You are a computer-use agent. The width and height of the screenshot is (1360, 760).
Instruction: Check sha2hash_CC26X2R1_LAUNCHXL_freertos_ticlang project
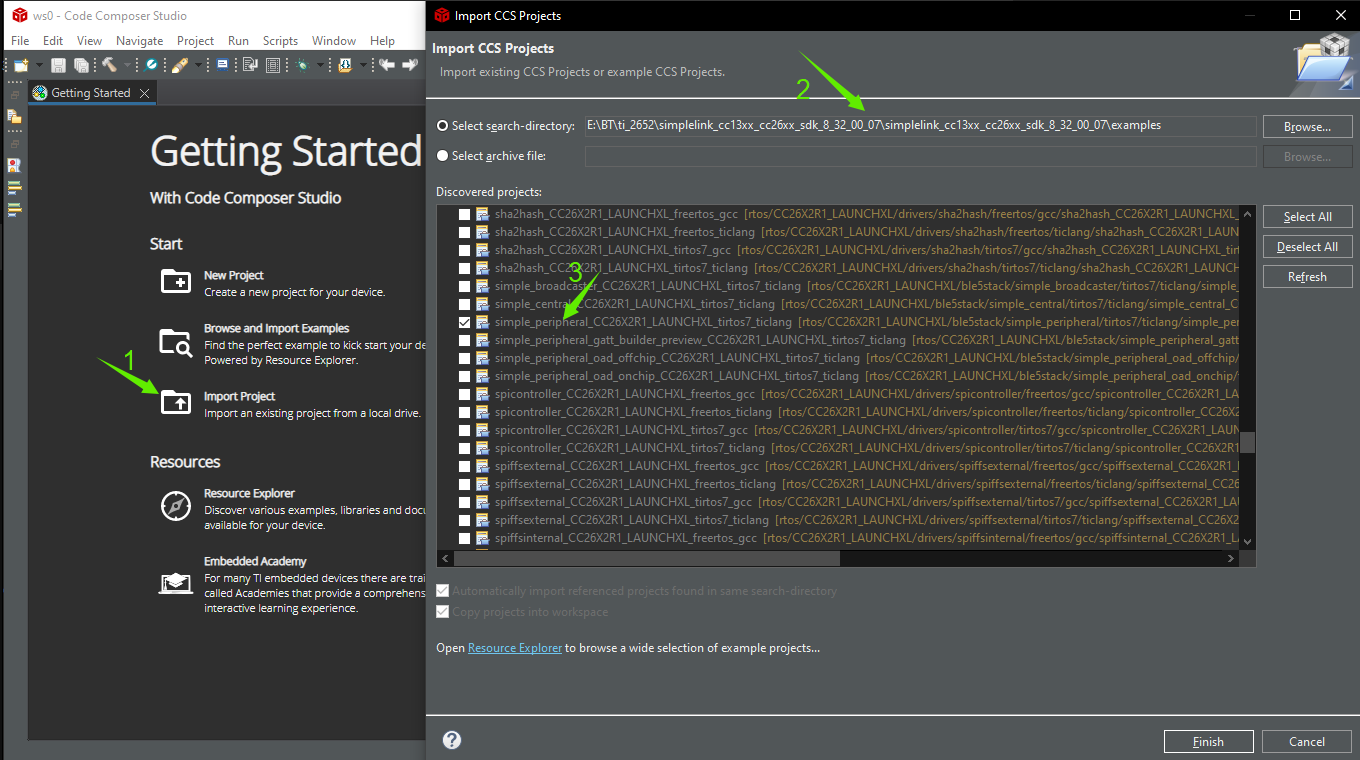point(464,233)
